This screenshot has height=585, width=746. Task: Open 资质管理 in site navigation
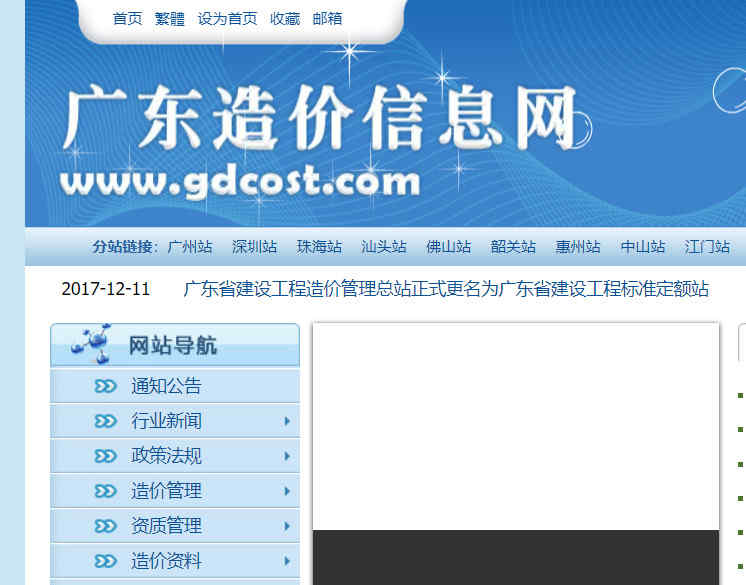[166, 526]
